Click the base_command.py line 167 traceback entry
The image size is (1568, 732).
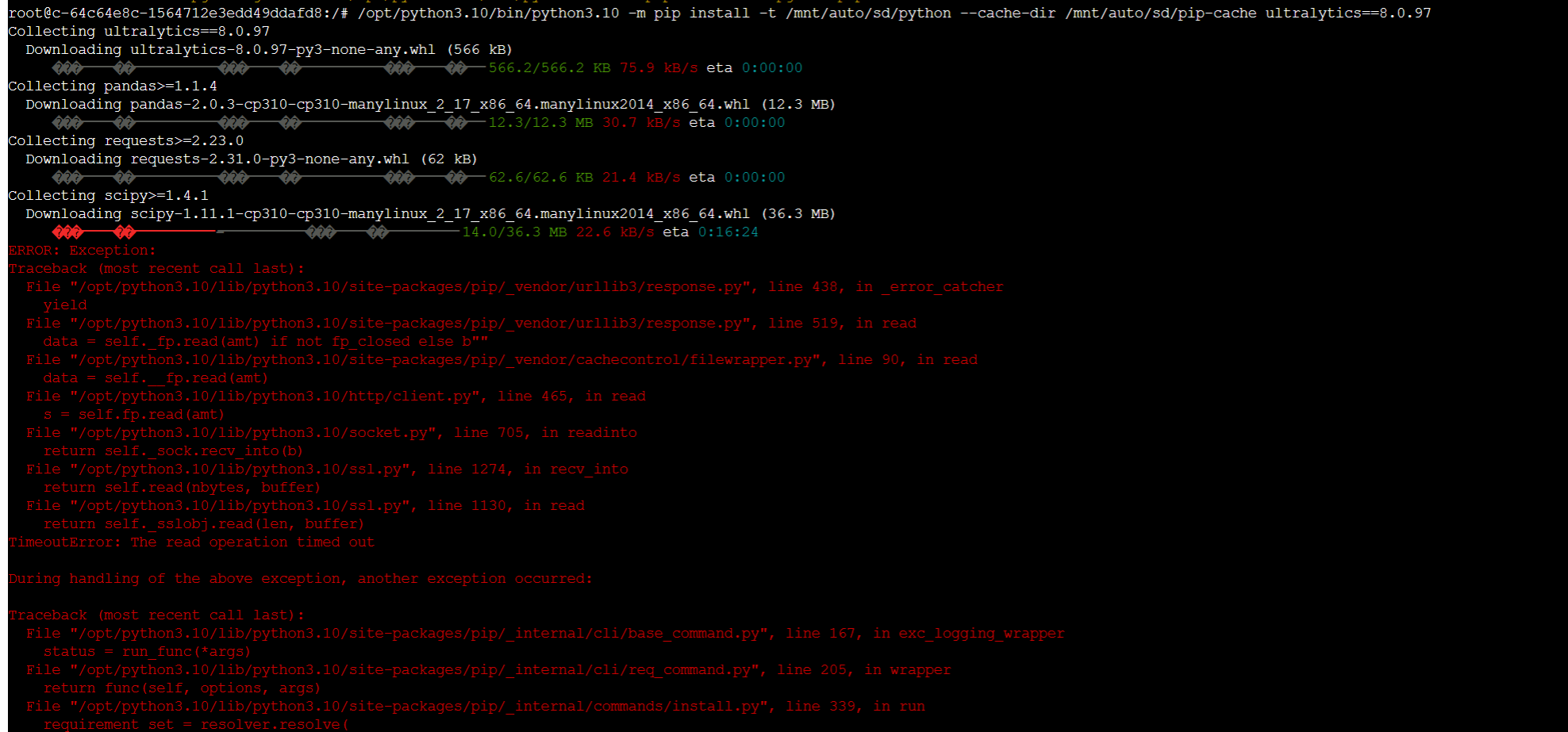(545, 633)
